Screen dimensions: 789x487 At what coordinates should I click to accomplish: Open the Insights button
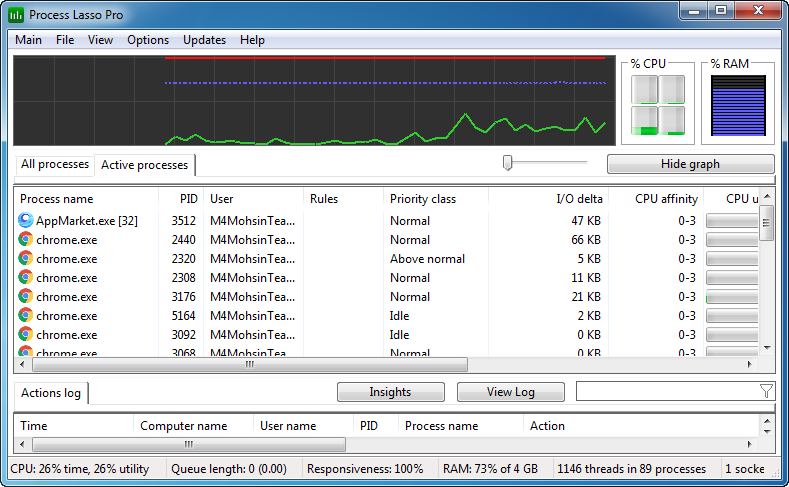click(x=390, y=392)
